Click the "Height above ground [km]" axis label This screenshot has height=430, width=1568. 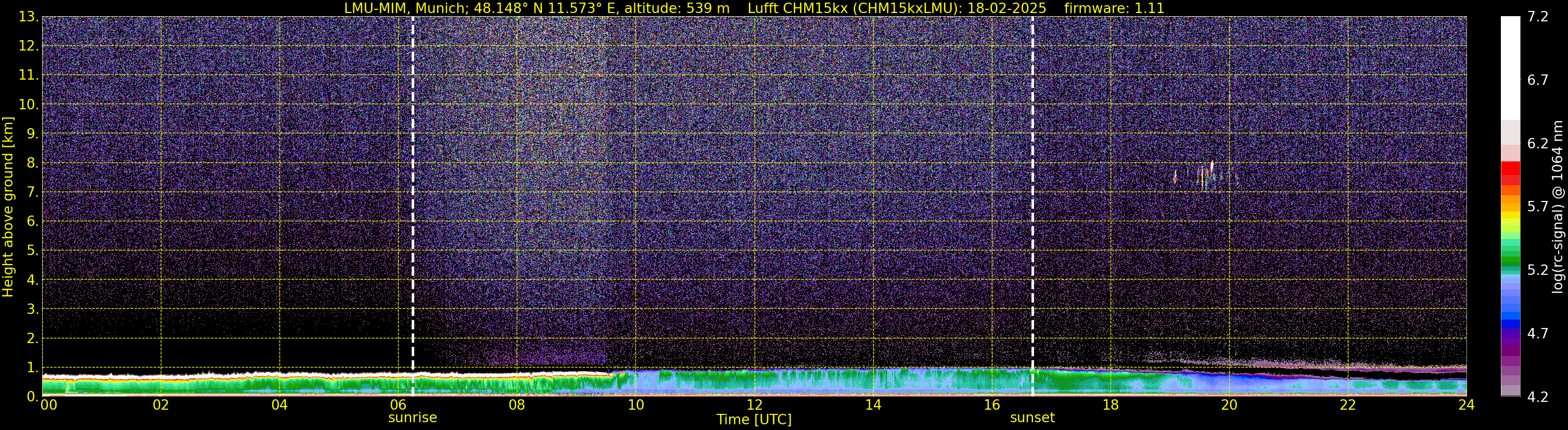point(7,207)
